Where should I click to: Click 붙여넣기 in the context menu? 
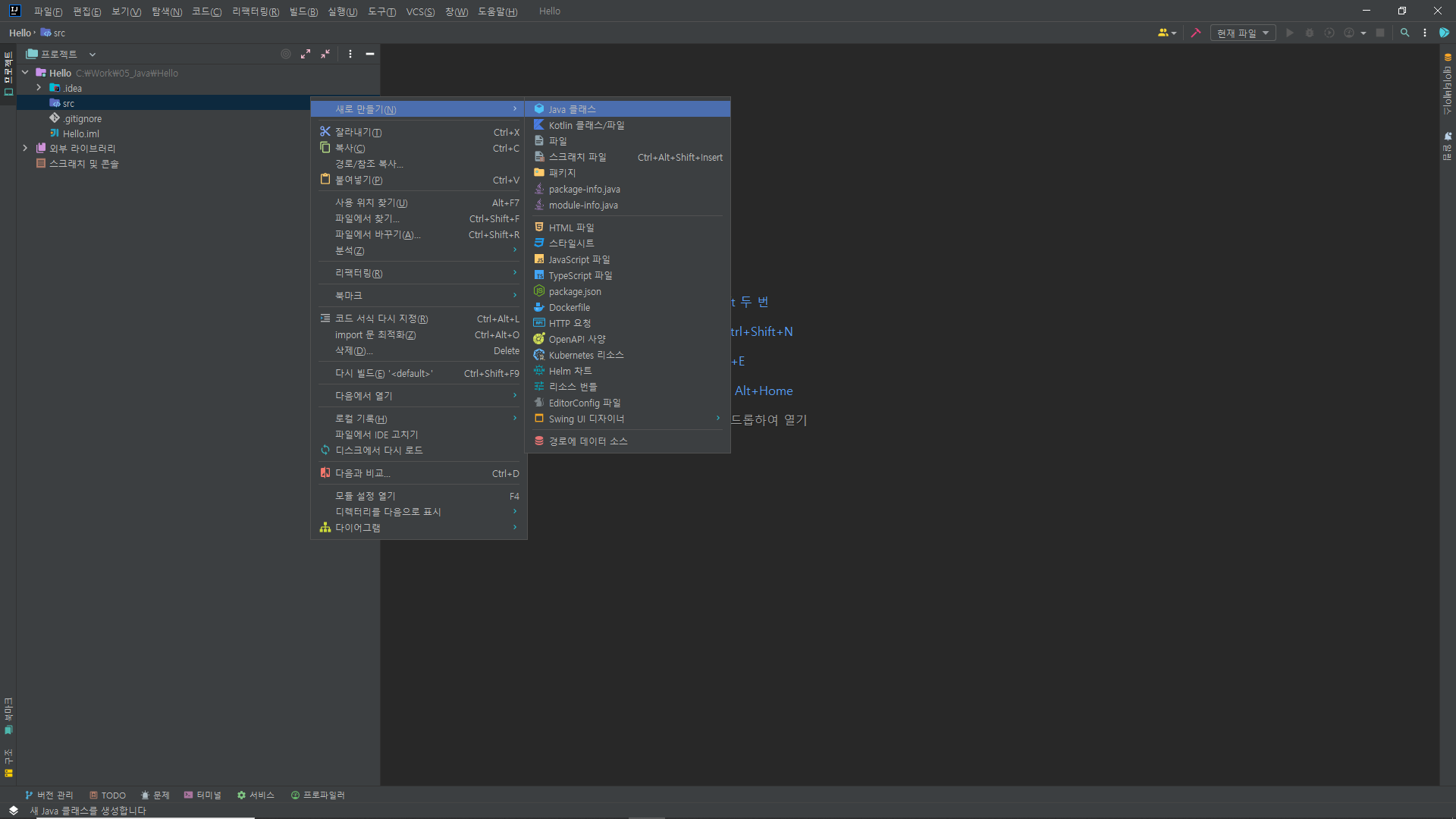(359, 180)
